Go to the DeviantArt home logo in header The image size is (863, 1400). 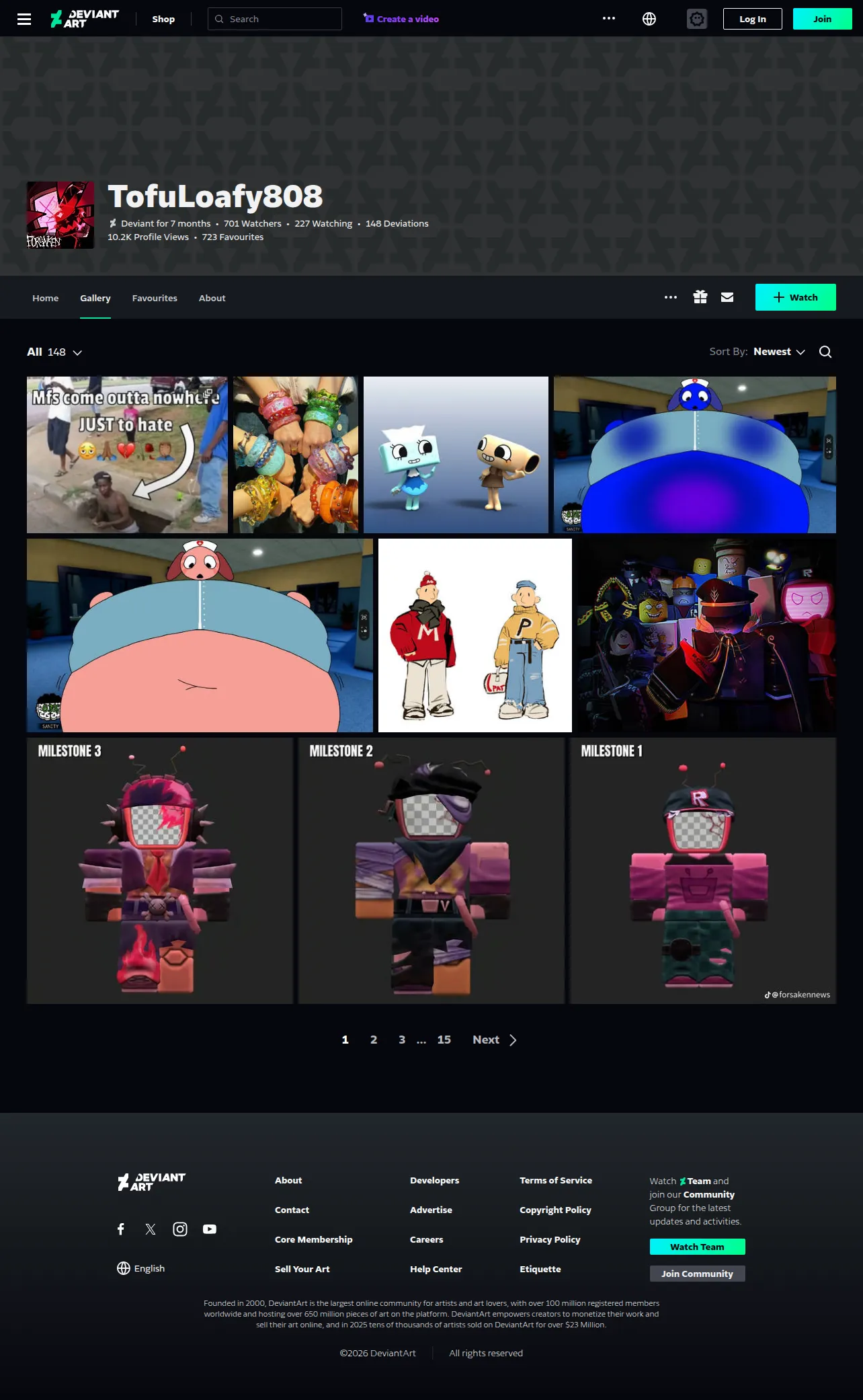click(x=85, y=19)
